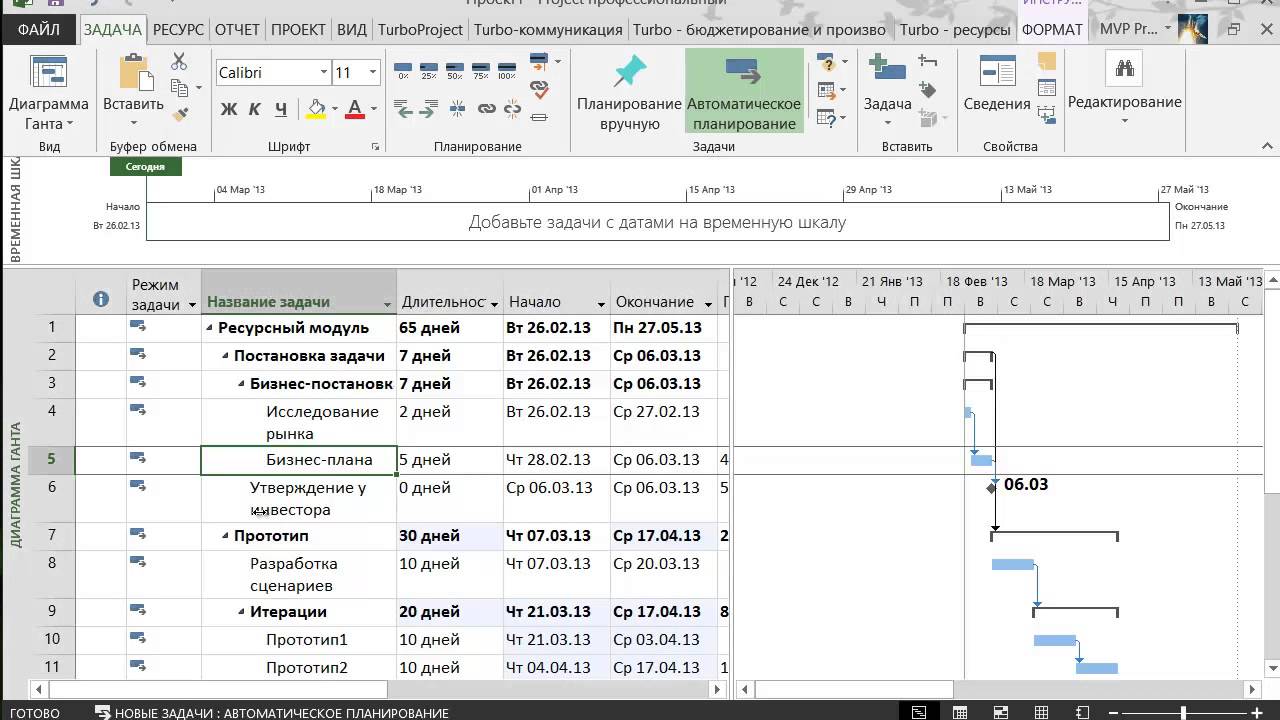Switch to the РЕСУРС tab
This screenshot has width=1280, height=720.
coord(179,30)
